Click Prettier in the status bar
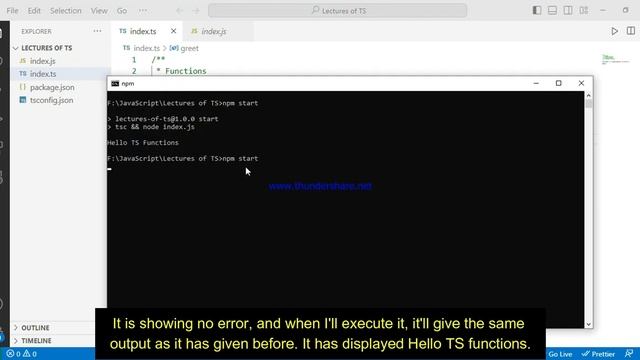The height and width of the screenshot is (360, 640). point(598,354)
